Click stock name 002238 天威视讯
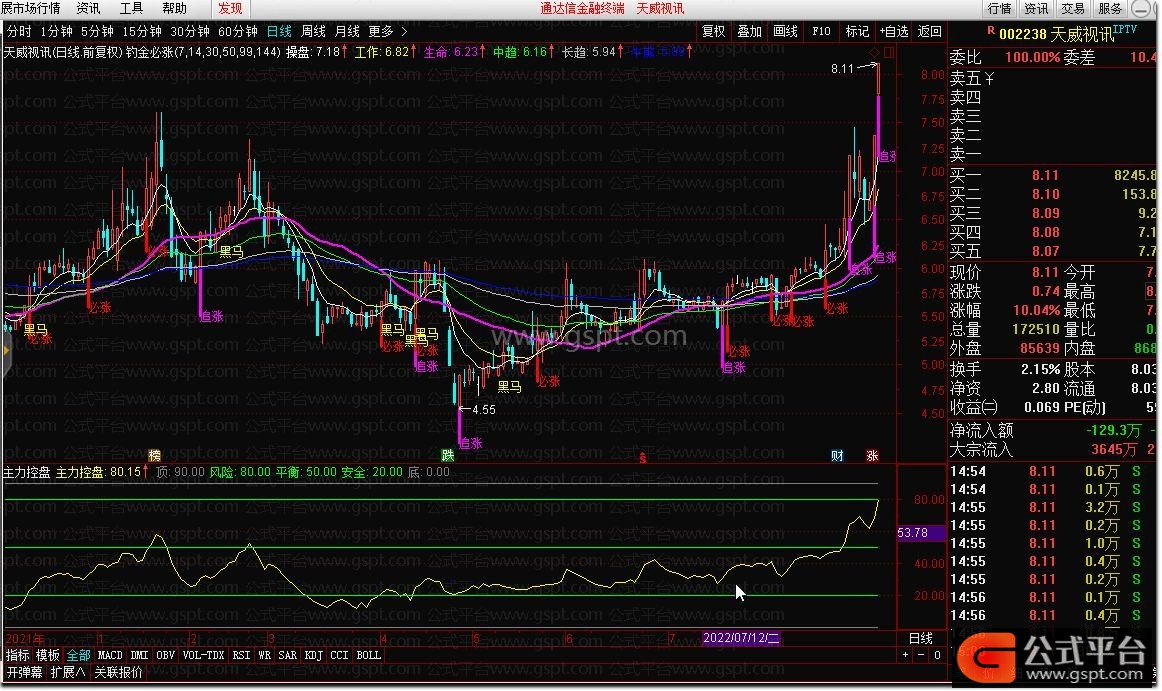This screenshot has width=1162, height=691. pos(1056,34)
